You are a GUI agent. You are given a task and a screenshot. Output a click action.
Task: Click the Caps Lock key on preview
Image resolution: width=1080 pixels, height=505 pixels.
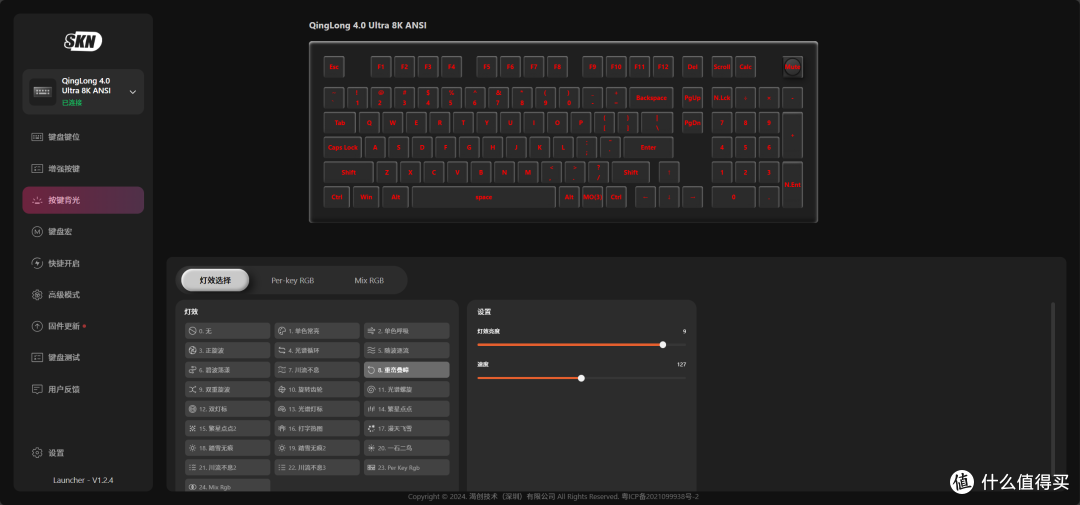pos(343,147)
